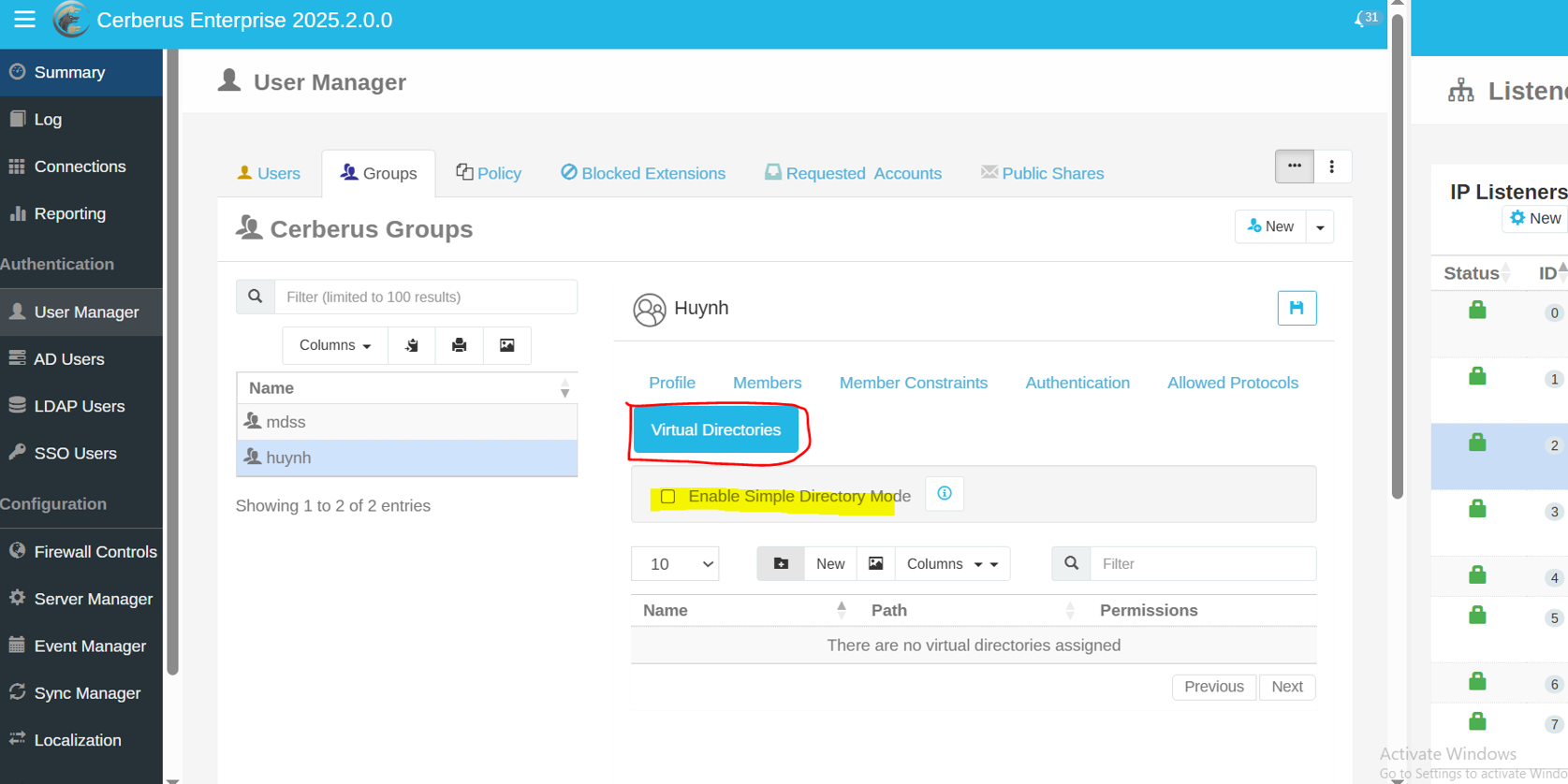Click green lock for listener ID 0
This screenshot has height=784, width=1568.
click(x=1477, y=310)
